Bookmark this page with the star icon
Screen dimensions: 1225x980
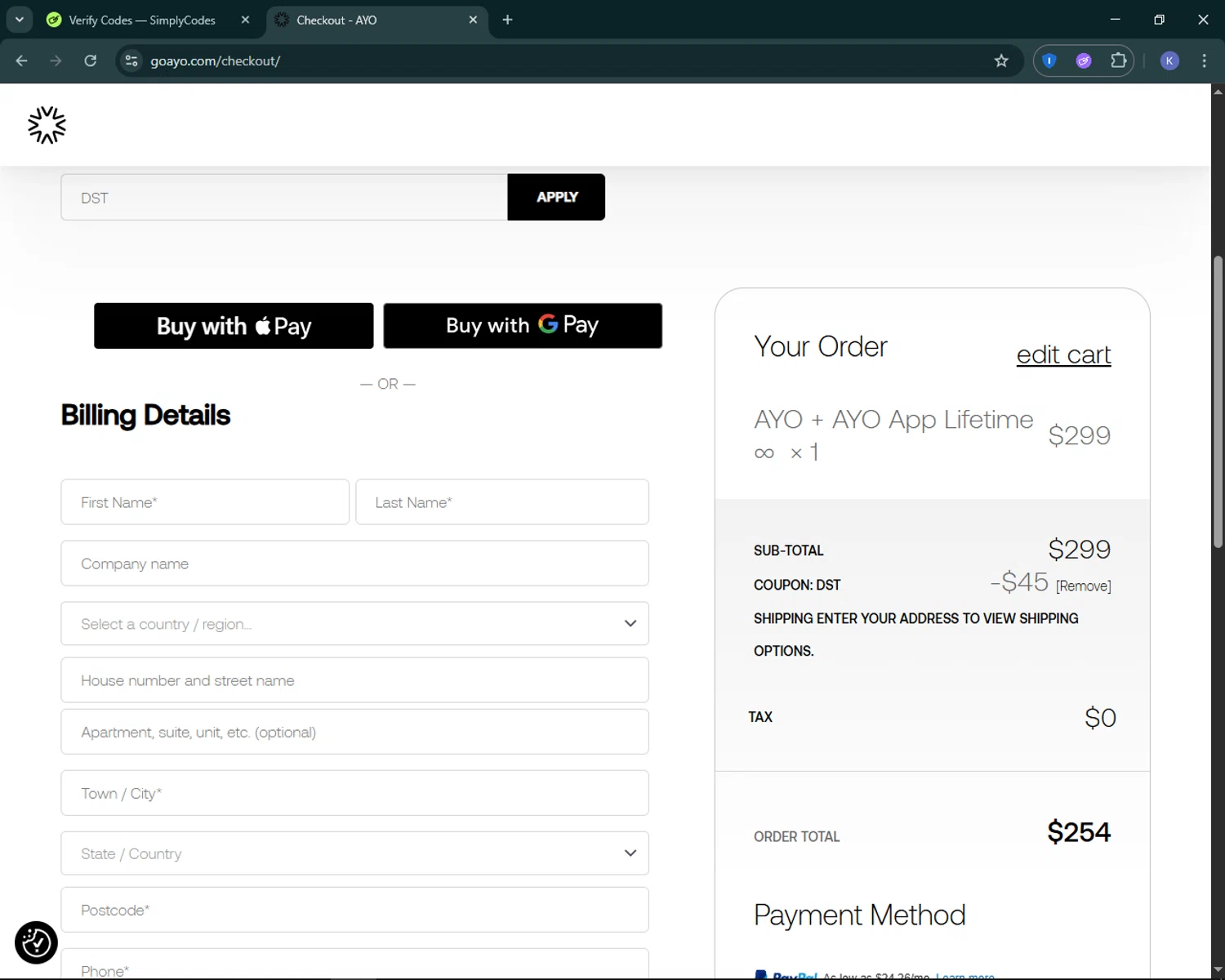coord(1001,60)
